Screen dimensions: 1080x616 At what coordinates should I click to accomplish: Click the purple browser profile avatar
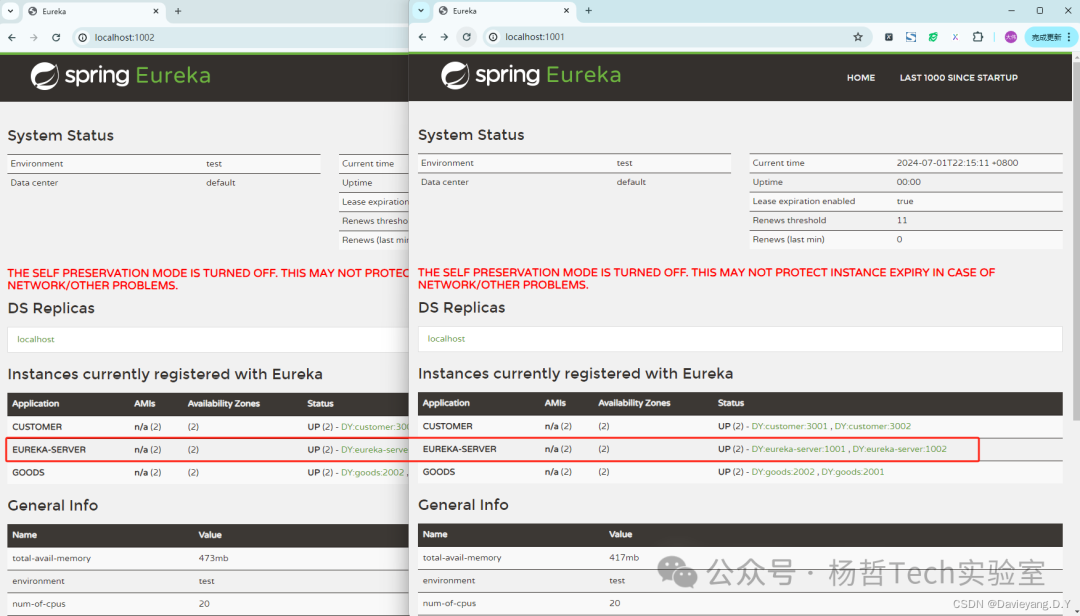coord(1010,36)
